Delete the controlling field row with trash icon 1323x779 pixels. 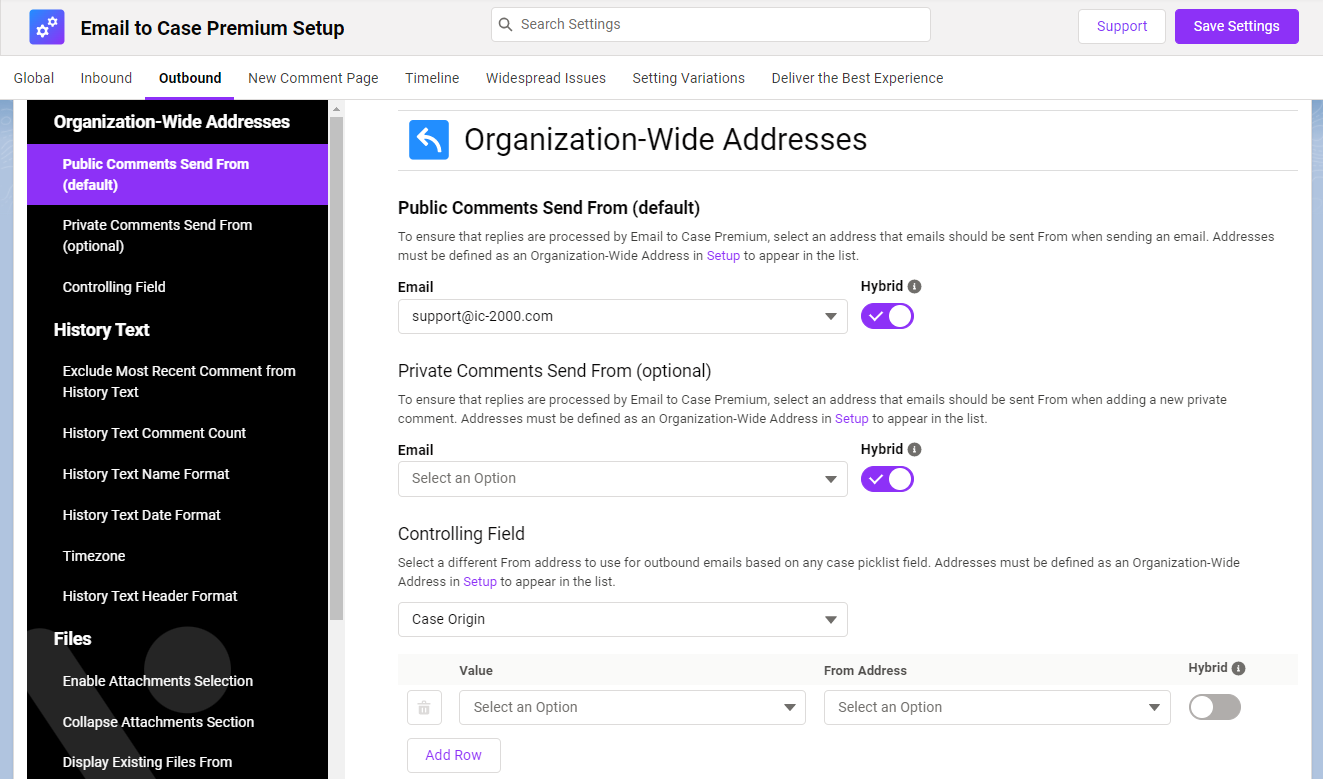[x=424, y=707]
